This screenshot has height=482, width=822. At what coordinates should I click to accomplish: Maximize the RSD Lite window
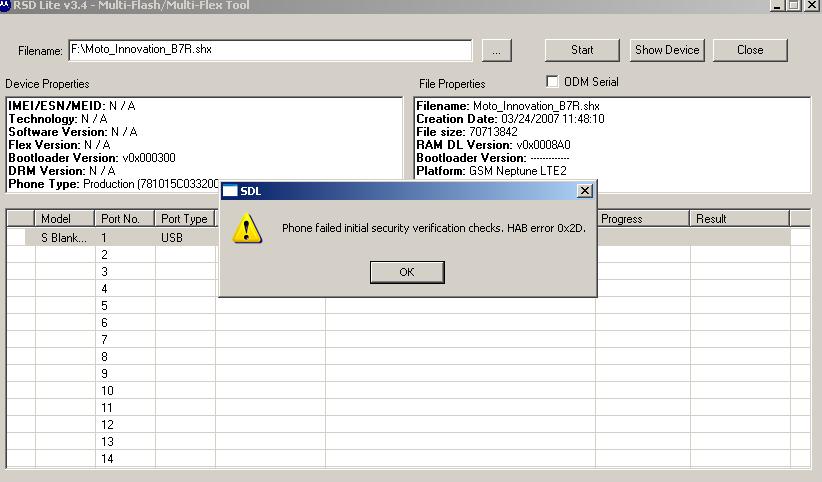(794, 5)
